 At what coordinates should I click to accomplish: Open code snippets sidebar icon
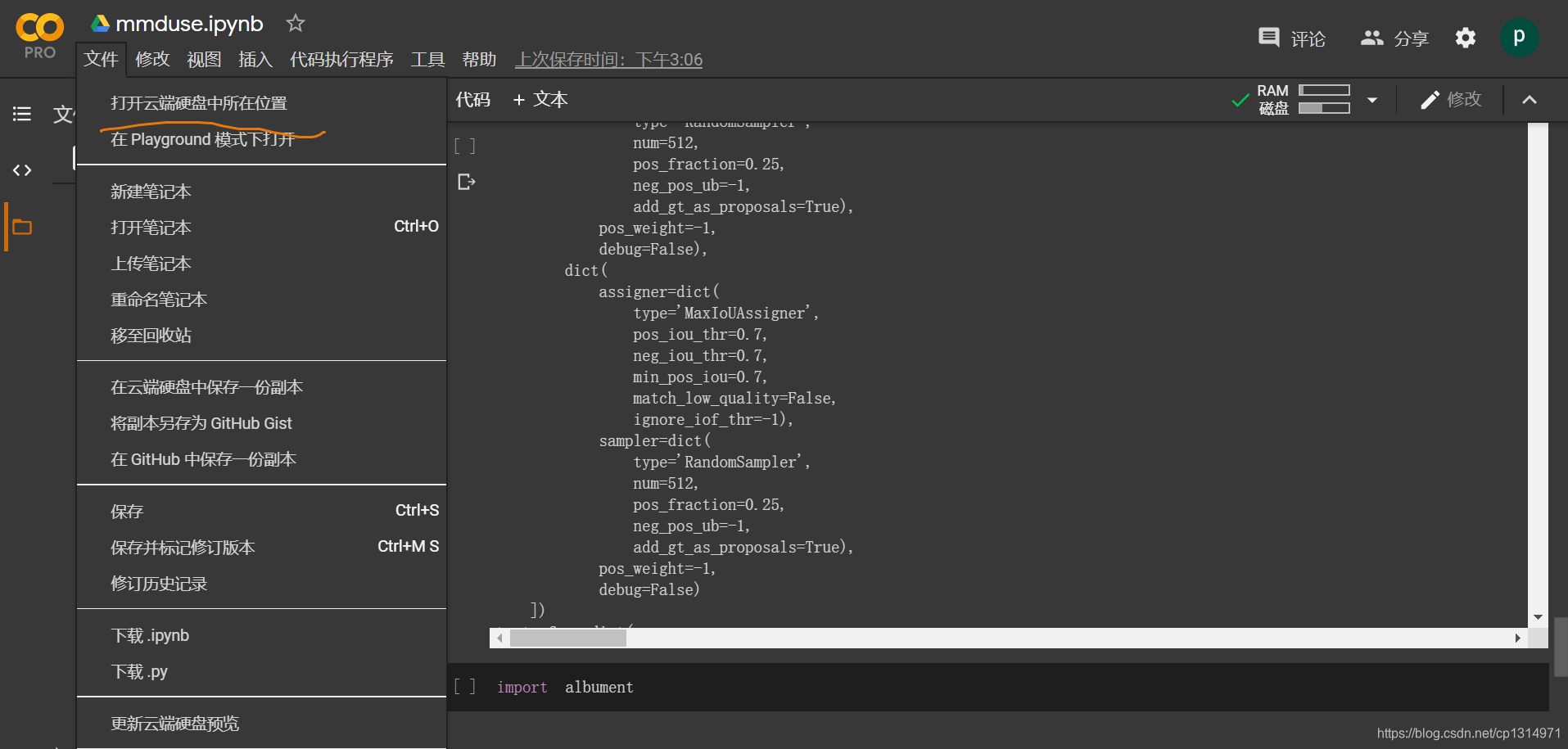coord(22,170)
